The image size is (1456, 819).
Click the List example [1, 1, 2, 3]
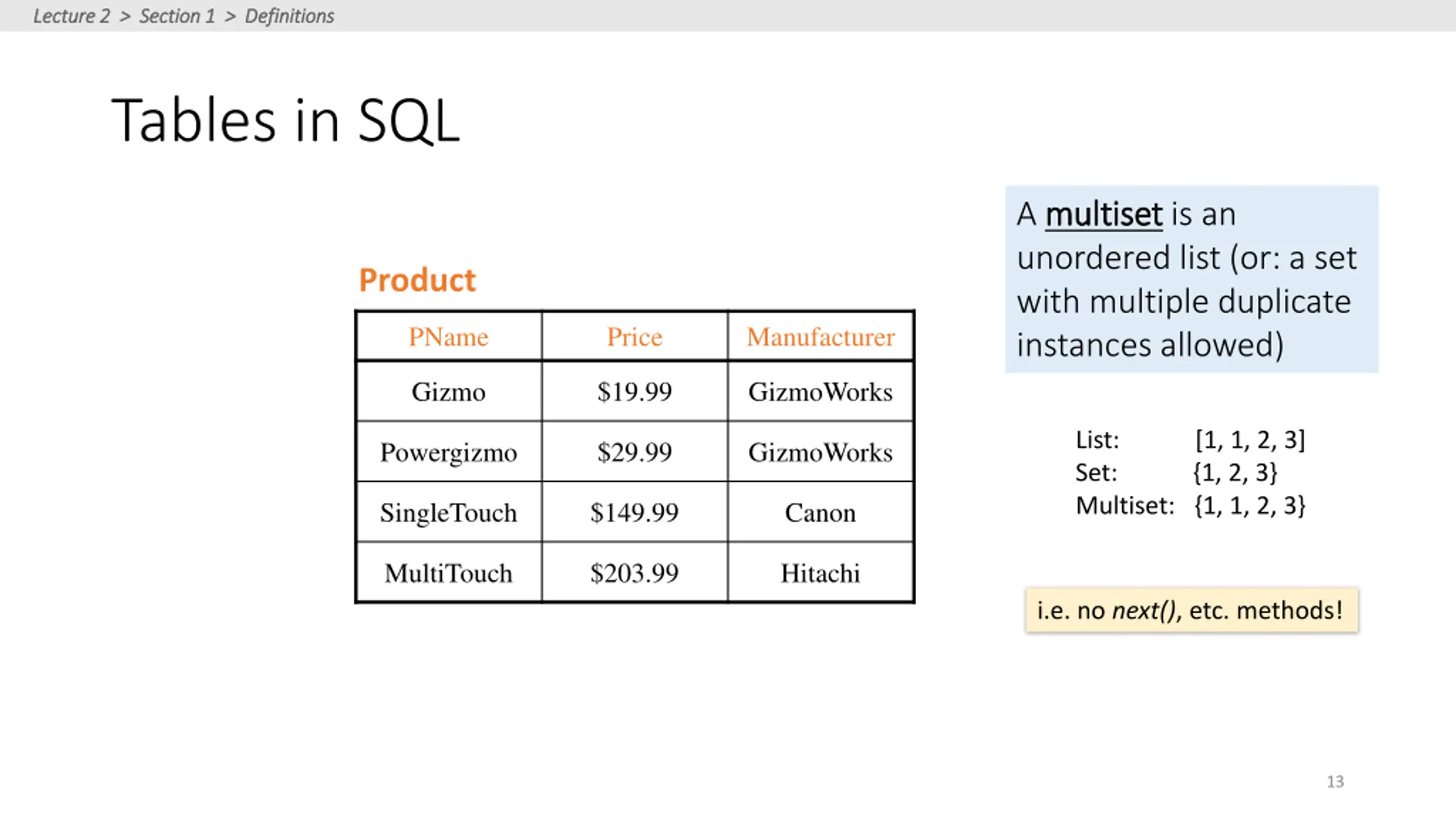(1250, 440)
